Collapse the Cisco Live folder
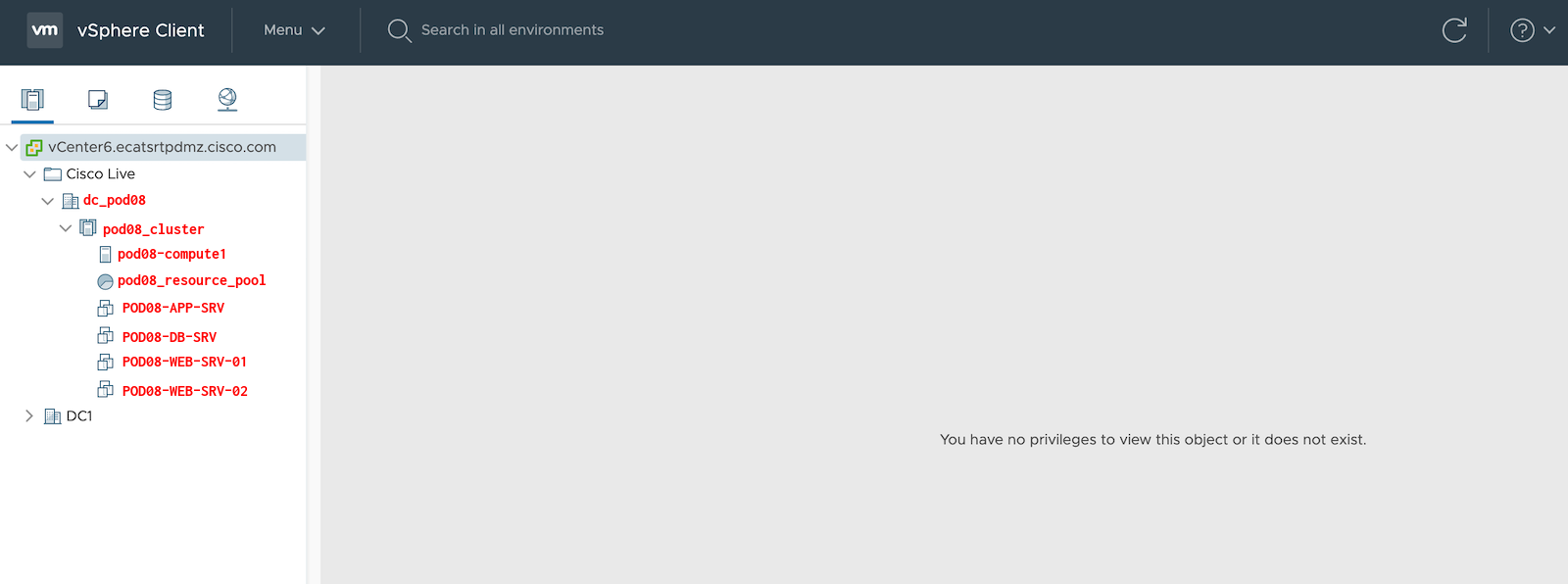This screenshot has height=584, width=1568. 29,174
